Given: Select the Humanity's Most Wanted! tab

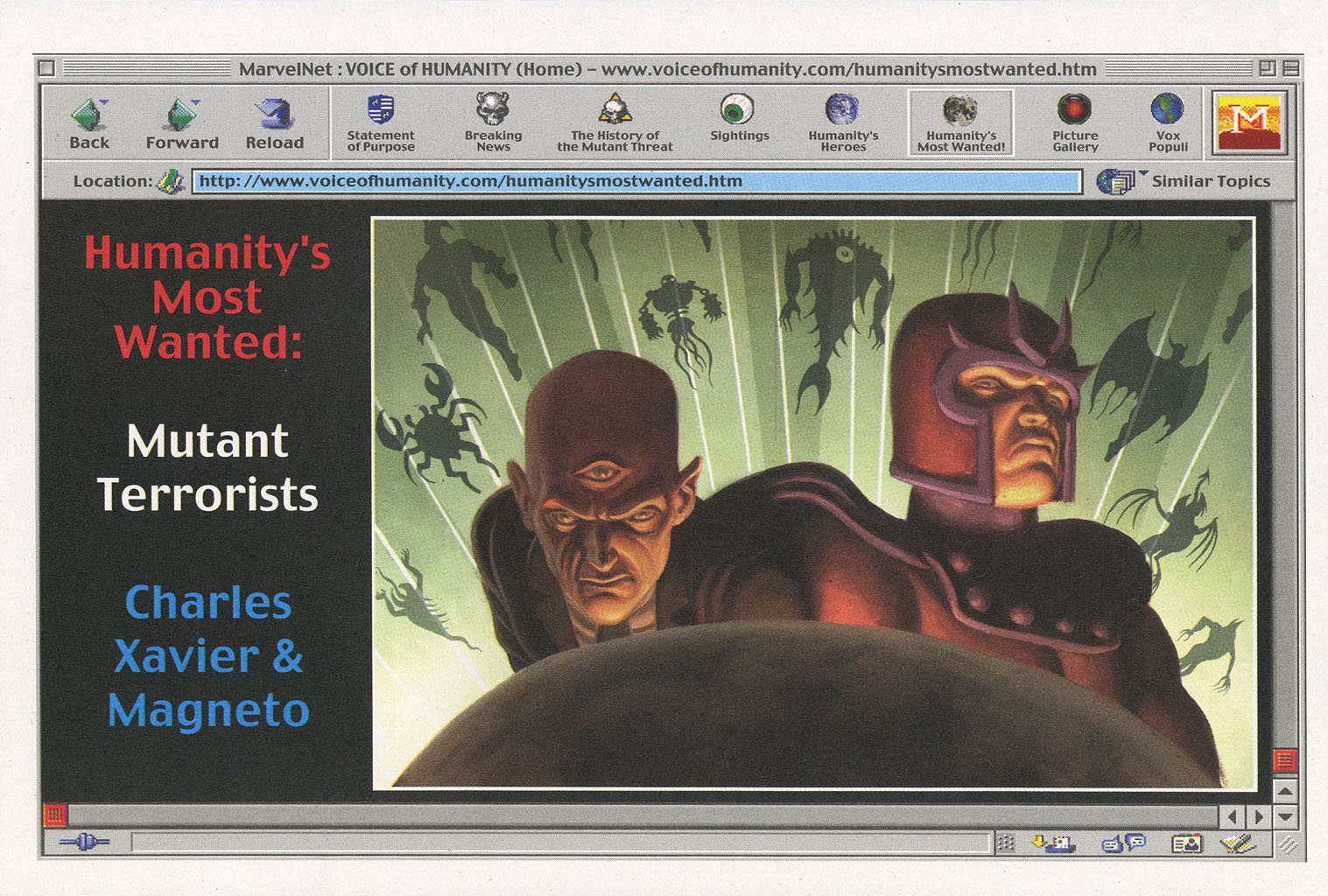Looking at the screenshot, I should 960,122.
